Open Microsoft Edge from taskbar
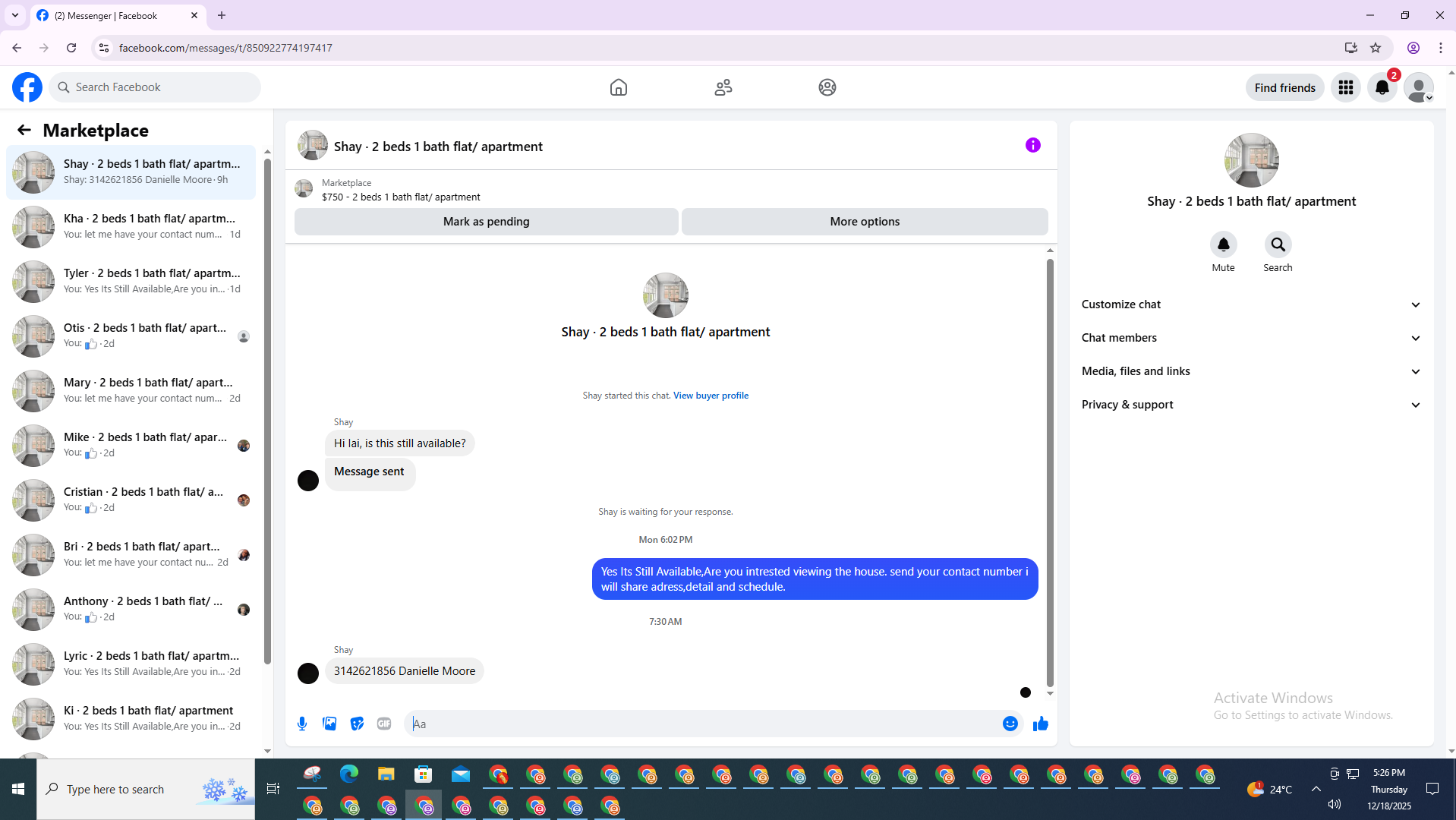 click(x=349, y=774)
